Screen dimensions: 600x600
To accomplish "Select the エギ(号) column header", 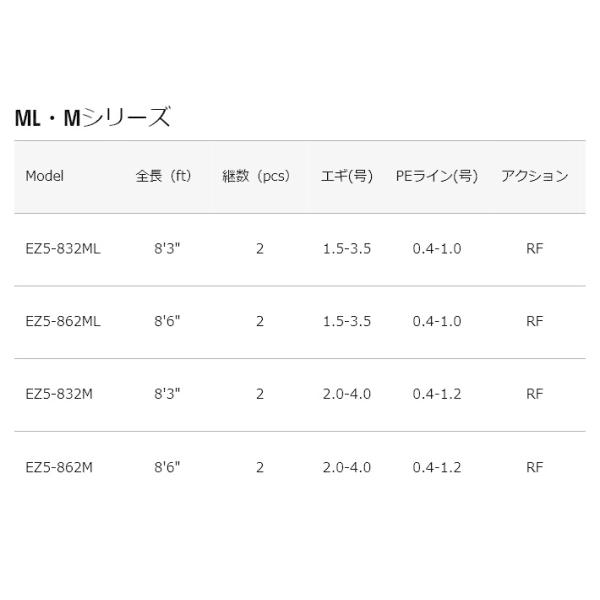I will point(347,176).
